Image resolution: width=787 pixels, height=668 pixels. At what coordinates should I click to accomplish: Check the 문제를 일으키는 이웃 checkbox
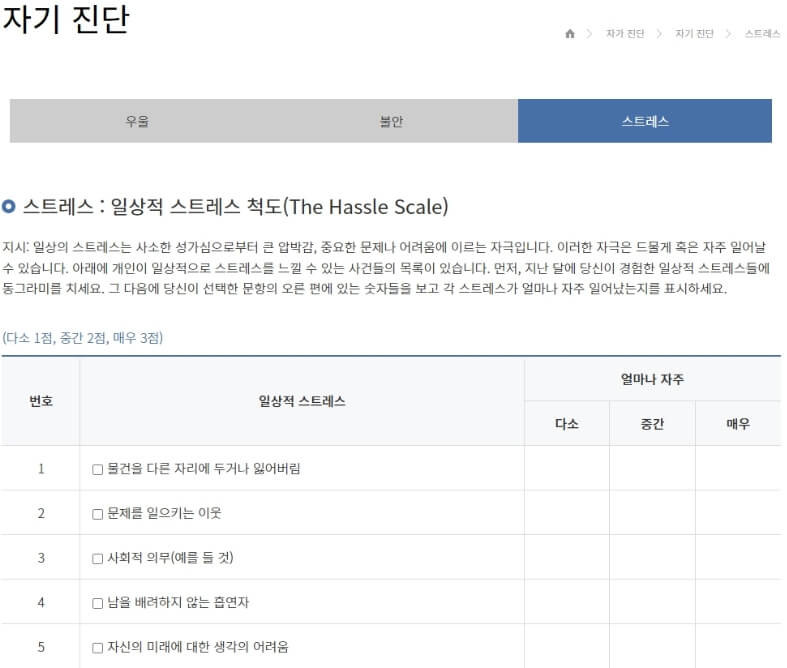(x=97, y=514)
